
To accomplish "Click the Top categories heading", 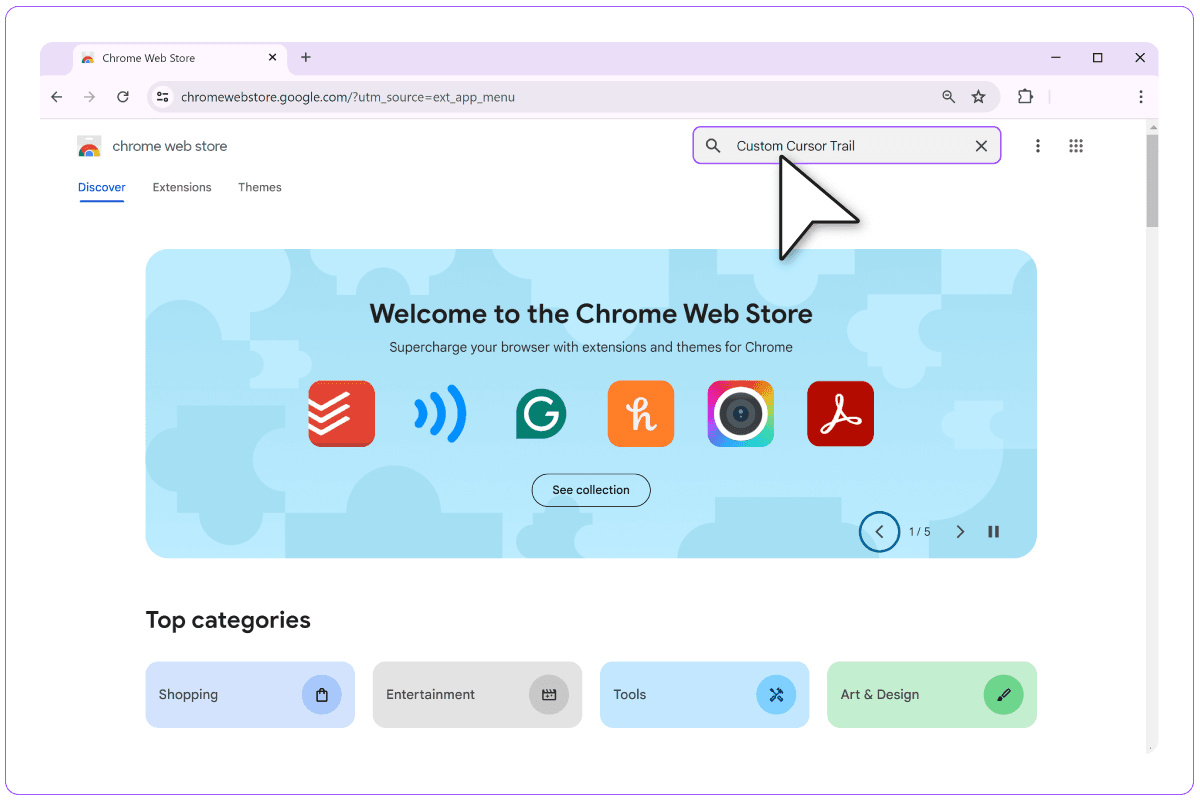I will point(228,620).
